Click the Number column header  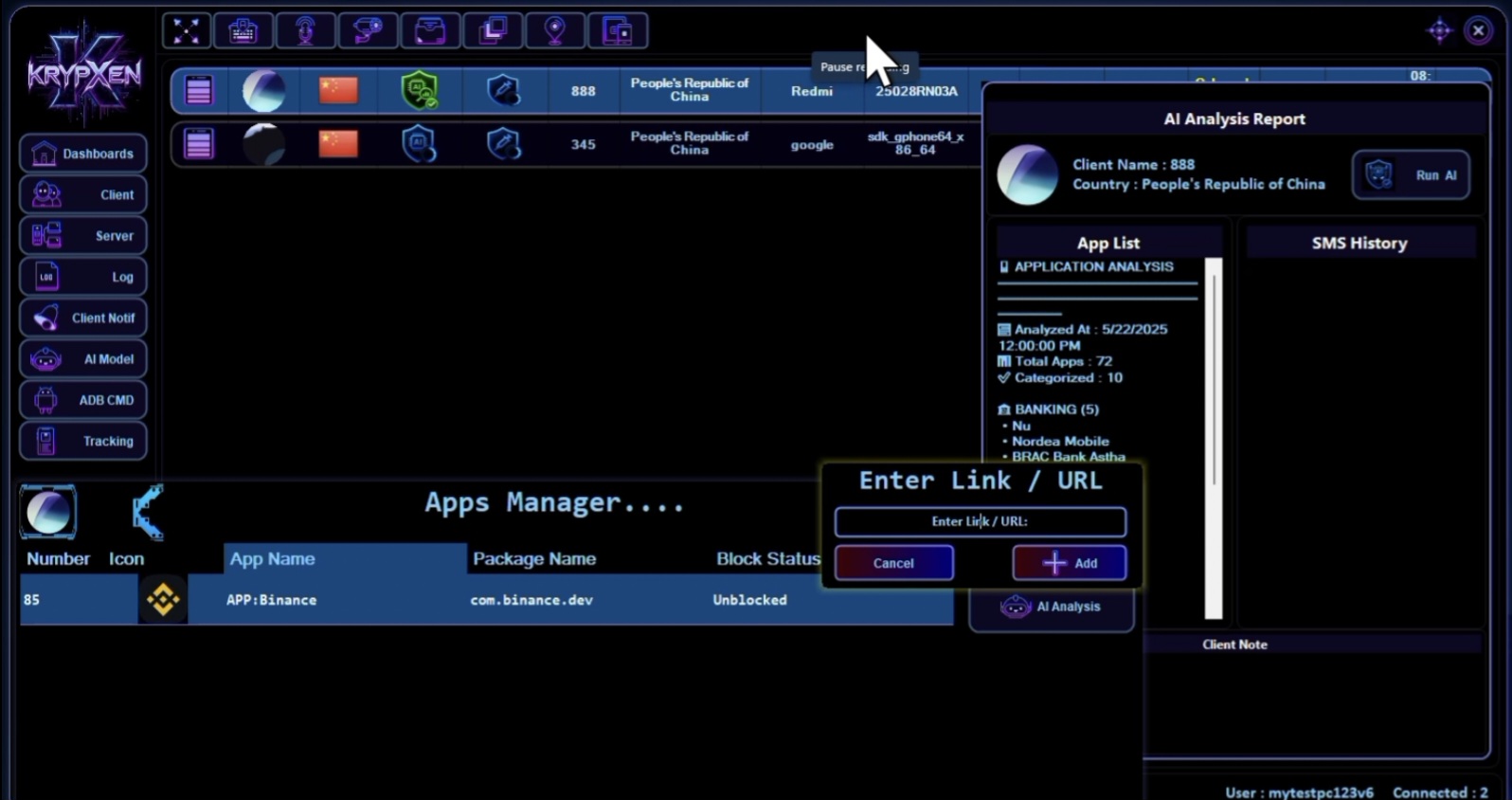[x=58, y=558]
